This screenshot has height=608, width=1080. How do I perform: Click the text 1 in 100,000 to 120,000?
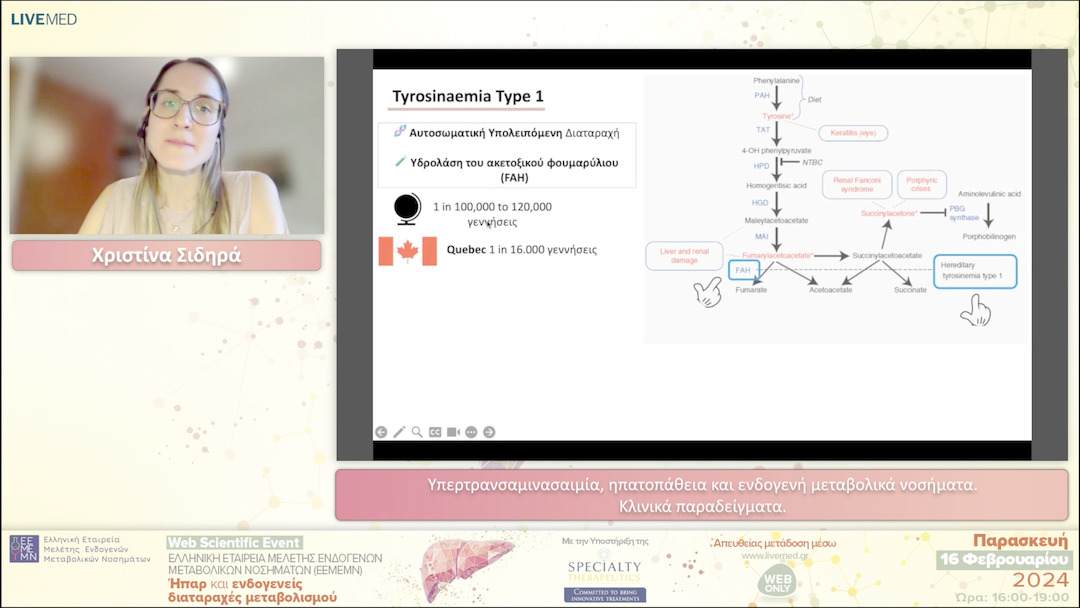click(492, 207)
